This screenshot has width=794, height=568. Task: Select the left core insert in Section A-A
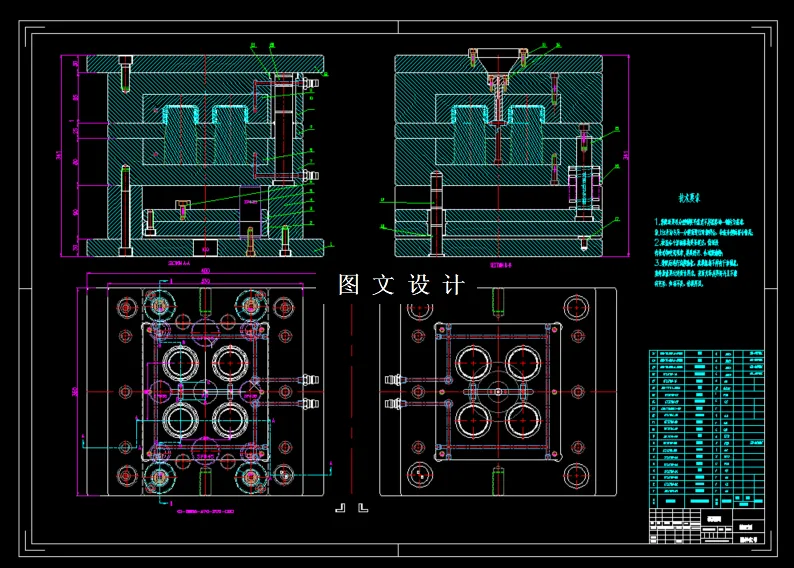pos(179,135)
